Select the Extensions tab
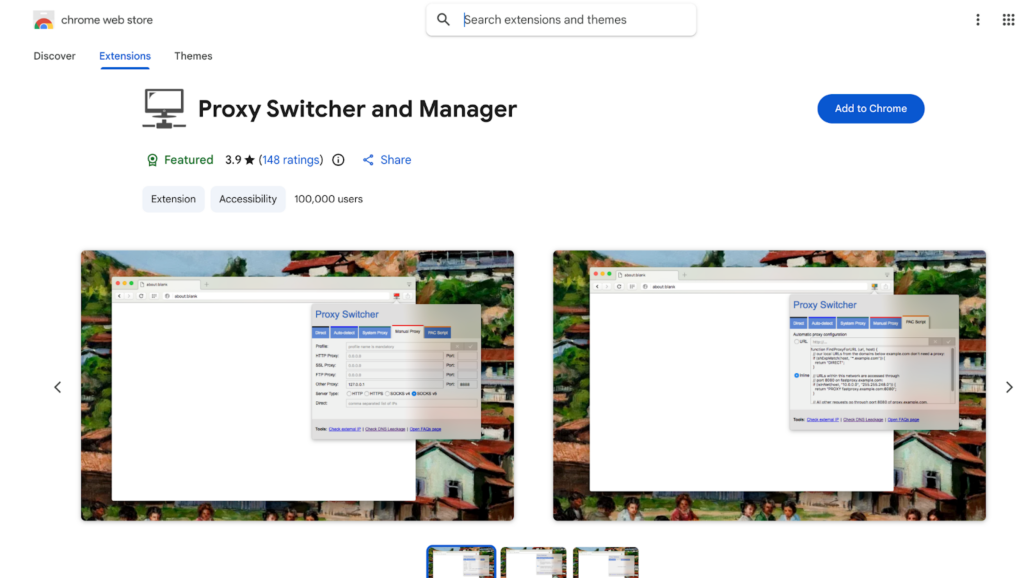1024x578 pixels. (125, 56)
